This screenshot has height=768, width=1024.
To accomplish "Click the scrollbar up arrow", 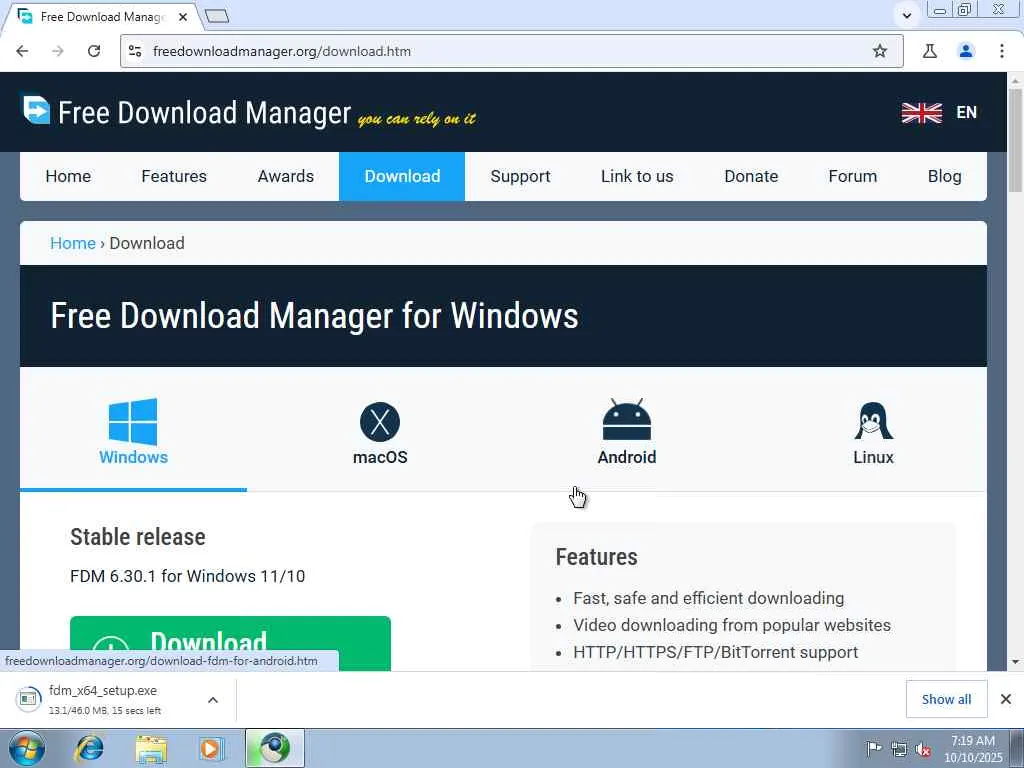I will [1016, 80].
